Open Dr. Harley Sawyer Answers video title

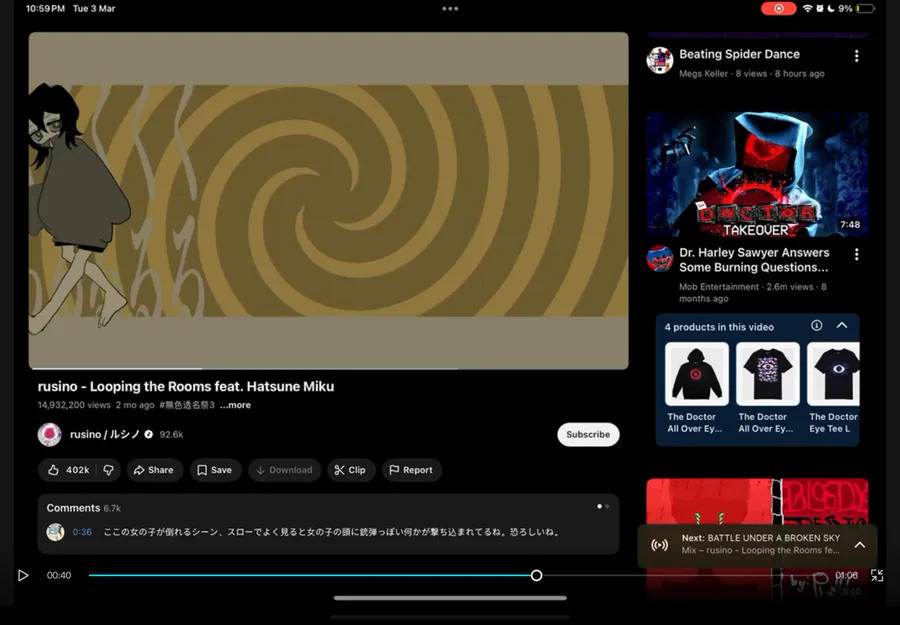coord(754,260)
